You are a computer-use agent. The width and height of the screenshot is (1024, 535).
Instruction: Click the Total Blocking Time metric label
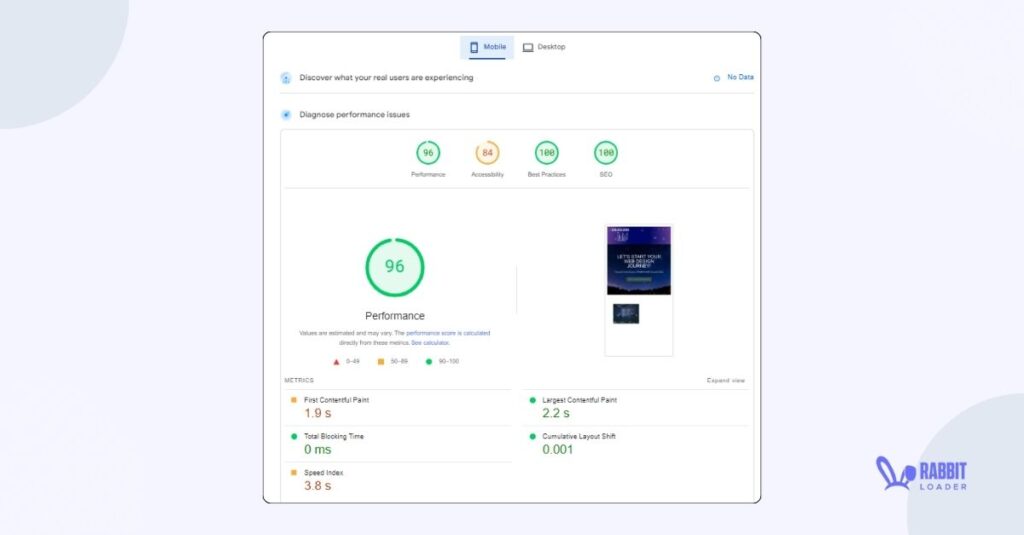click(x=334, y=436)
